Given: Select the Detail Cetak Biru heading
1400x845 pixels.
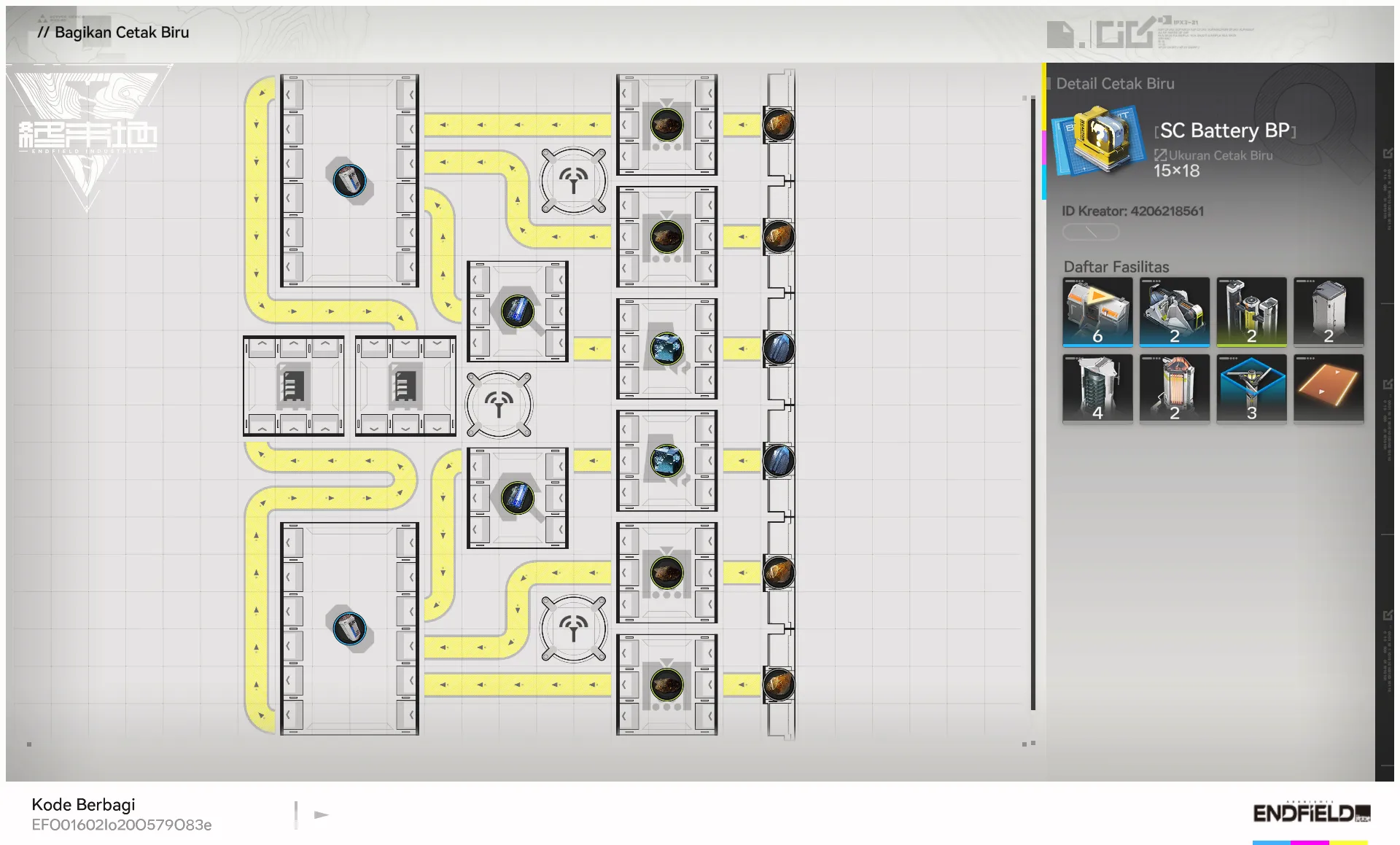Looking at the screenshot, I should point(1115,84).
